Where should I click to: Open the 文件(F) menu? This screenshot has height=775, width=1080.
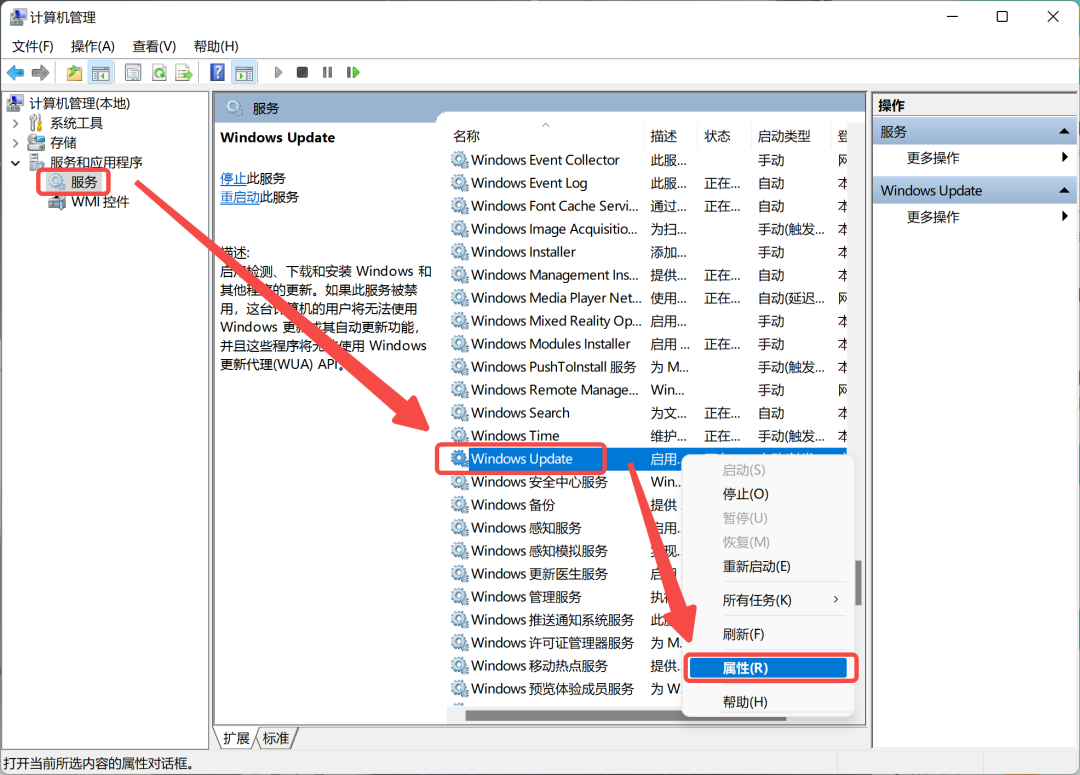(32, 46)
